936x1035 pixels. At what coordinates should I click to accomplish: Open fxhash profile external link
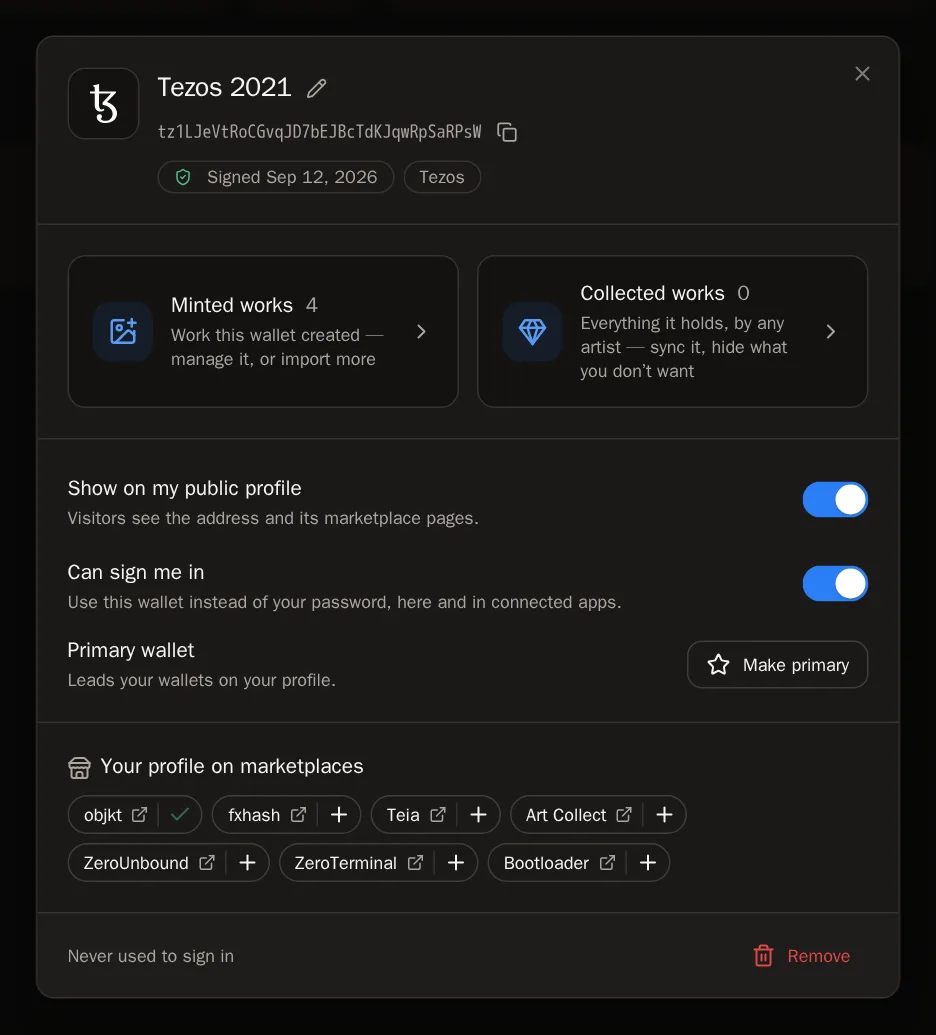pos(298,815)
